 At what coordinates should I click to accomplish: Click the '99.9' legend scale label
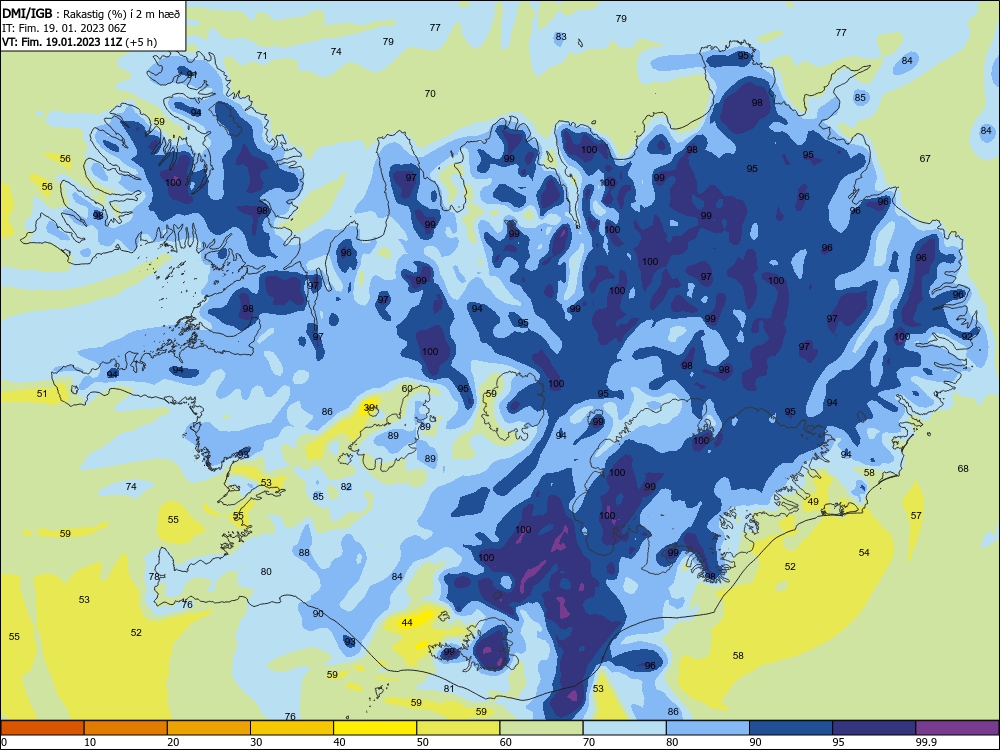click(x=925, y=742)
